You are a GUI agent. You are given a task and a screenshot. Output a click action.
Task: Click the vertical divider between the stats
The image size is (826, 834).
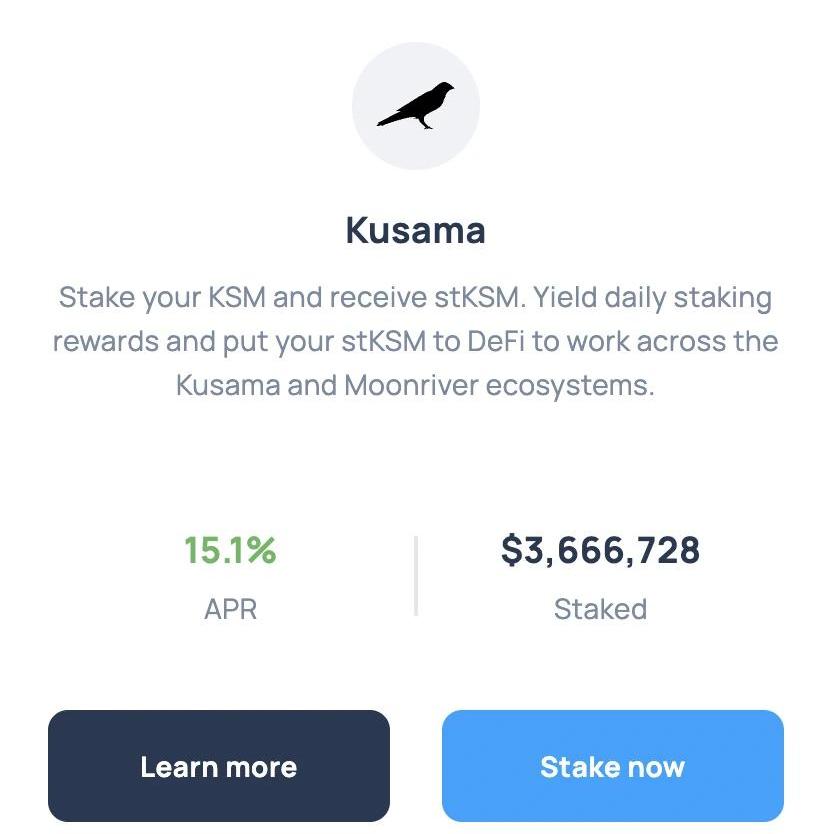point(415,576)
